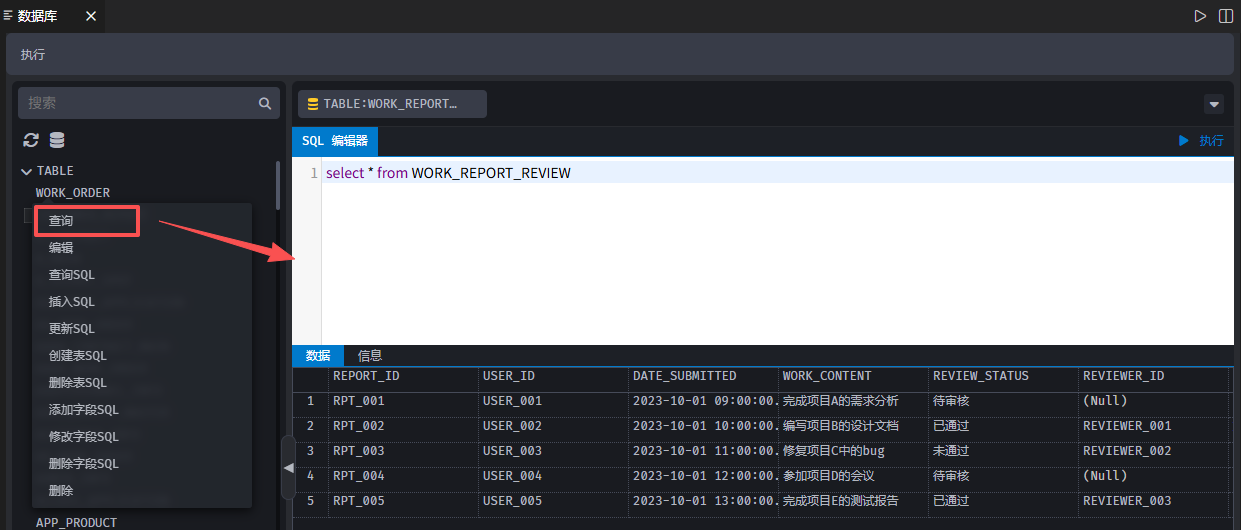Viewport: 1241px width, 530px height.
Task: Click the run triangle icon at top right
Action: pyautogui.click(x=1200, y=16)
